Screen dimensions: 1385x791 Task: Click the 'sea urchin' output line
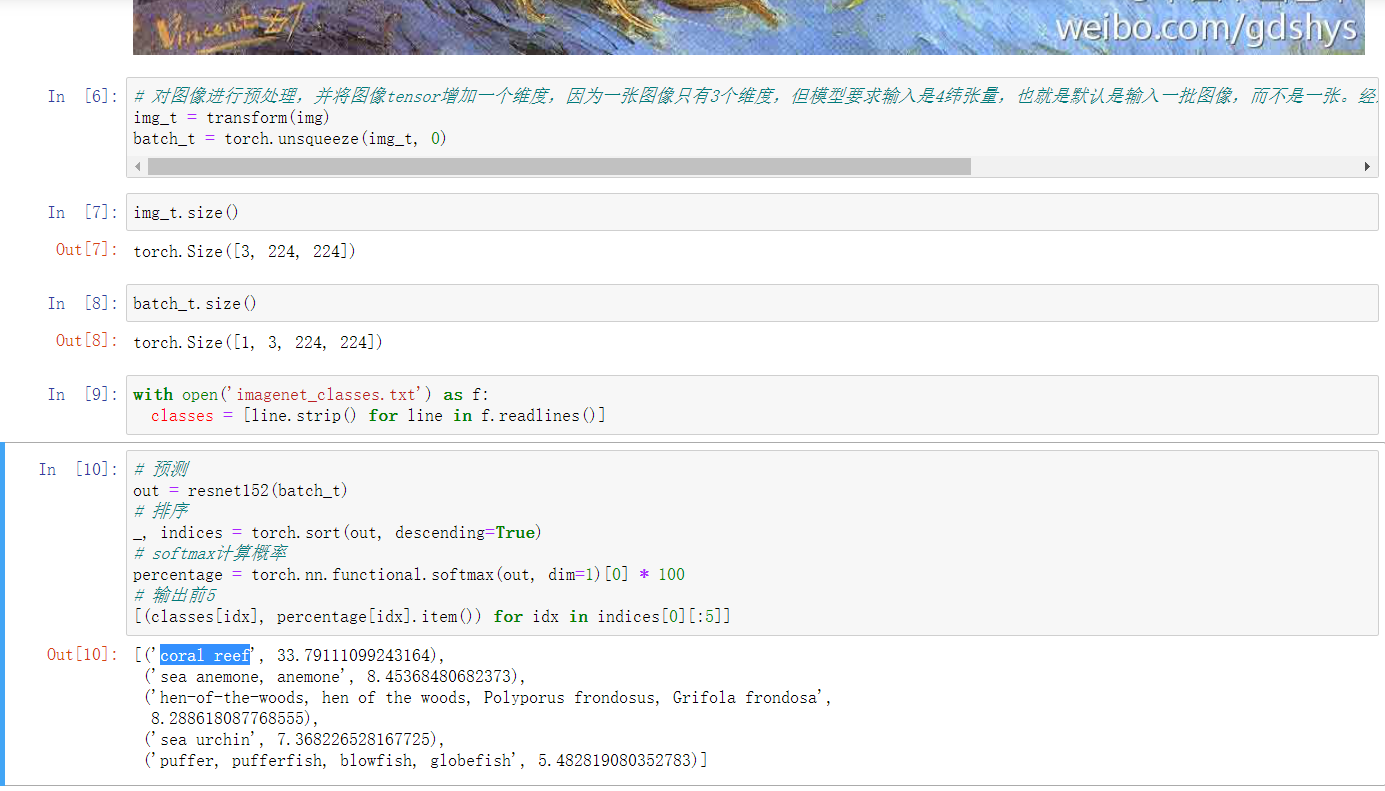tap(294, 739)
